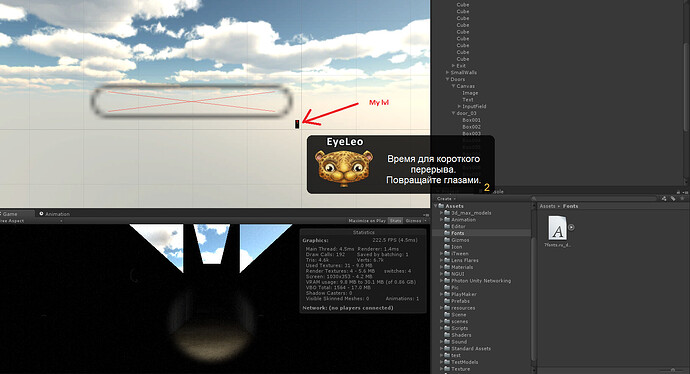Click the small red level object in Scene
Viewport: 690px width, 374px height.
[297, 124]
